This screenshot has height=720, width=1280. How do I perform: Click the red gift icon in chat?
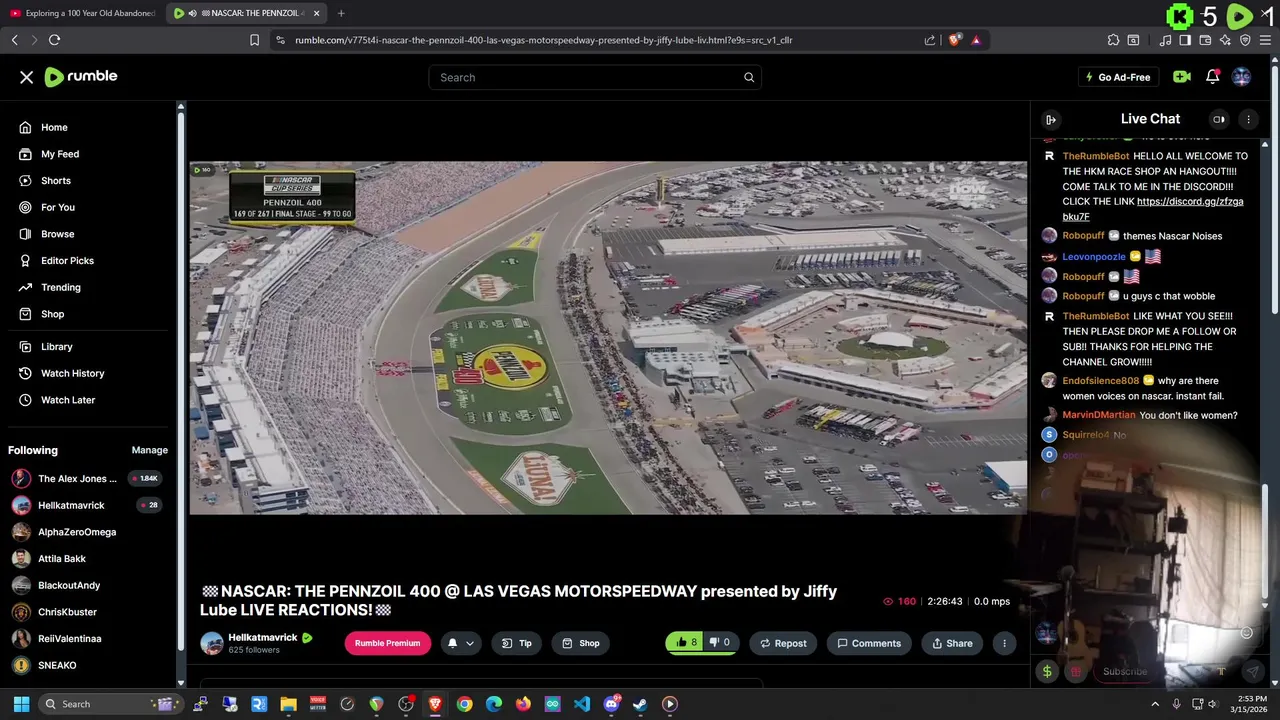1076,671
